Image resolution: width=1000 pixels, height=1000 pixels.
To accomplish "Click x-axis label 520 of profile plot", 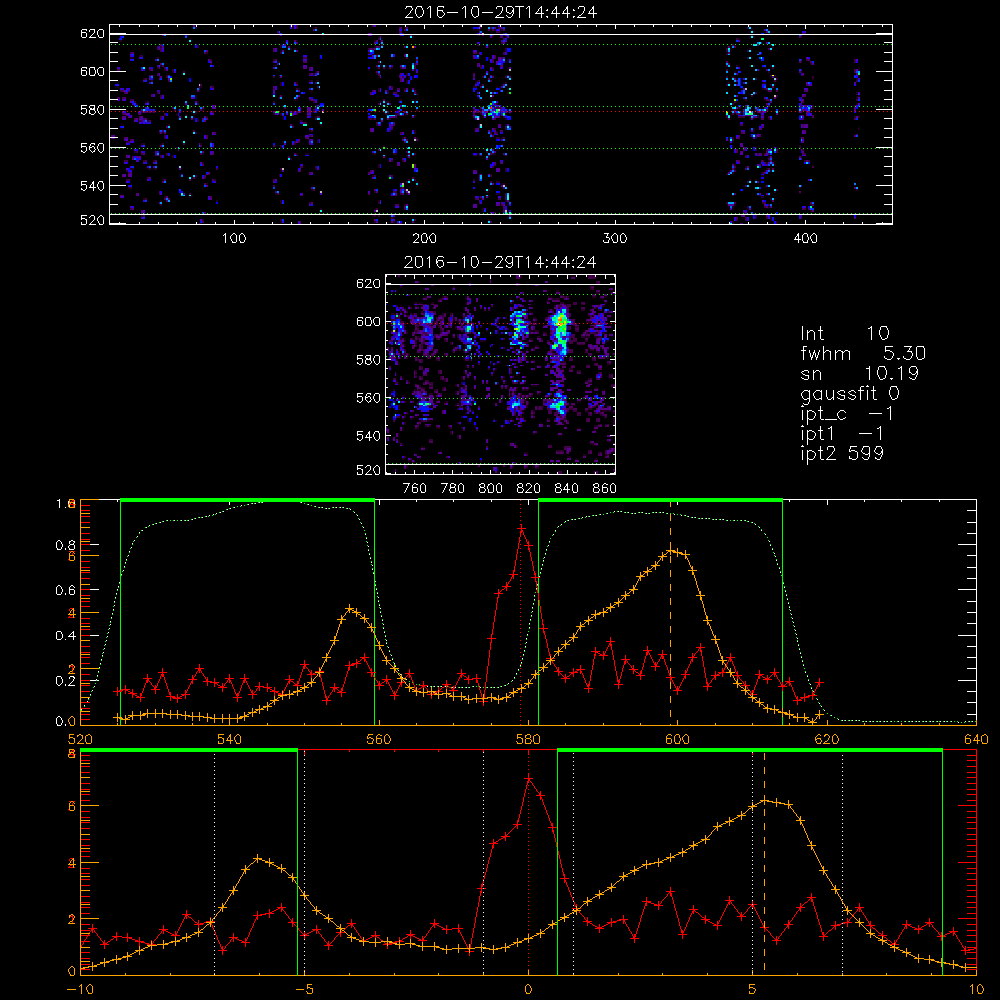I will coord(80,739).
